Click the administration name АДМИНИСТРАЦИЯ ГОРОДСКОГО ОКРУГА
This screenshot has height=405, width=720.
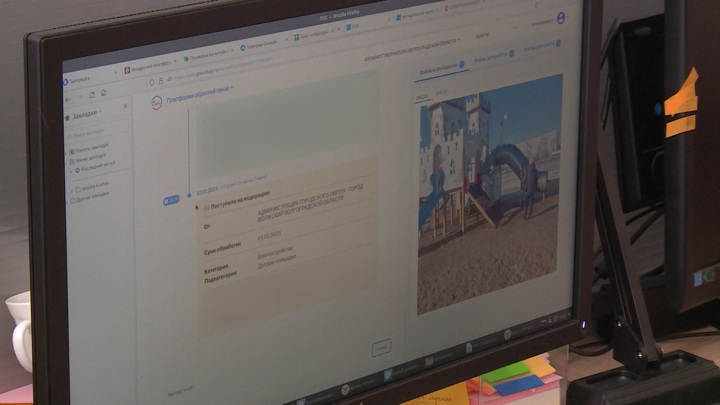[x=310, y=202]
